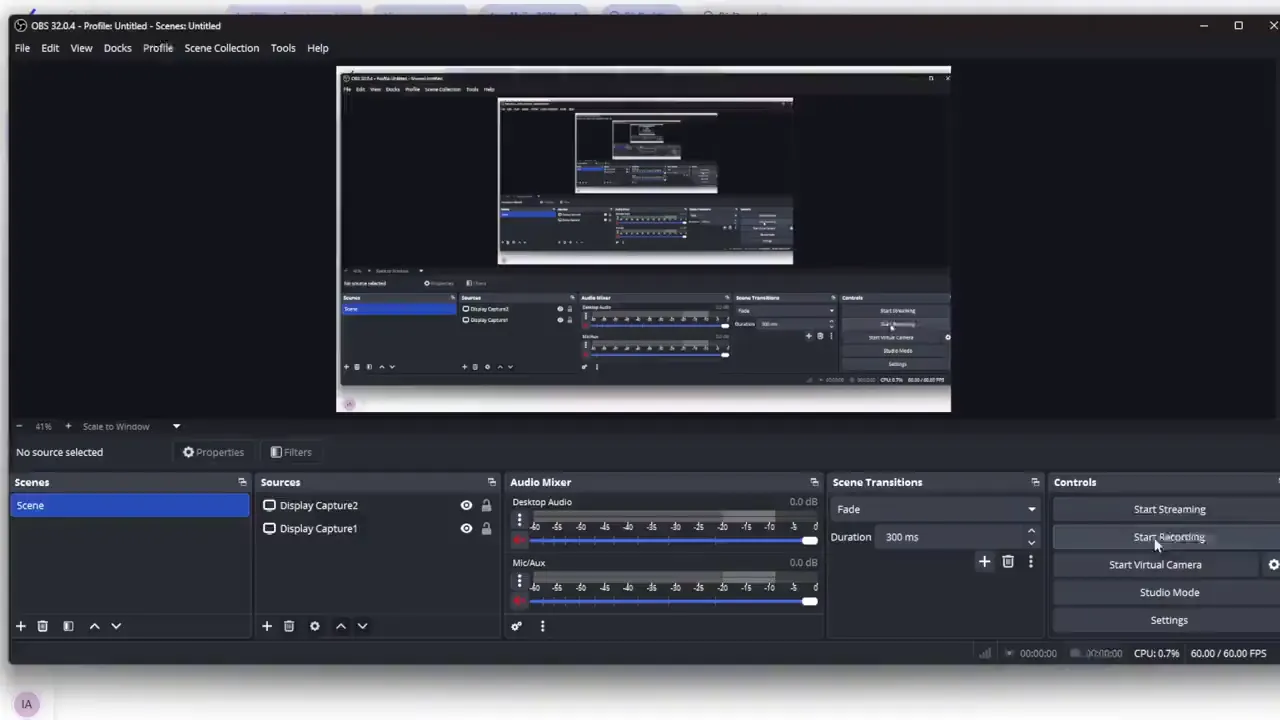Float the Sources dock
1280x720 pixels.
491,482
